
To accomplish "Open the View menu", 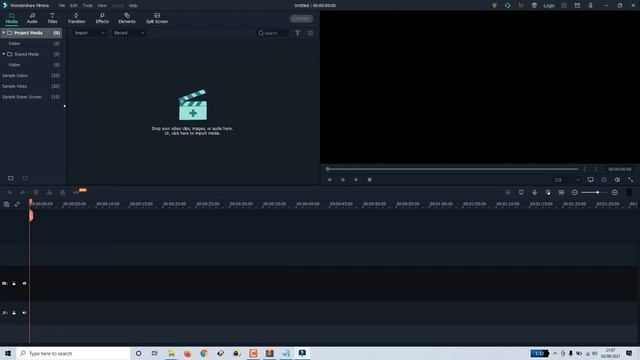I will [x=102, y=6].
